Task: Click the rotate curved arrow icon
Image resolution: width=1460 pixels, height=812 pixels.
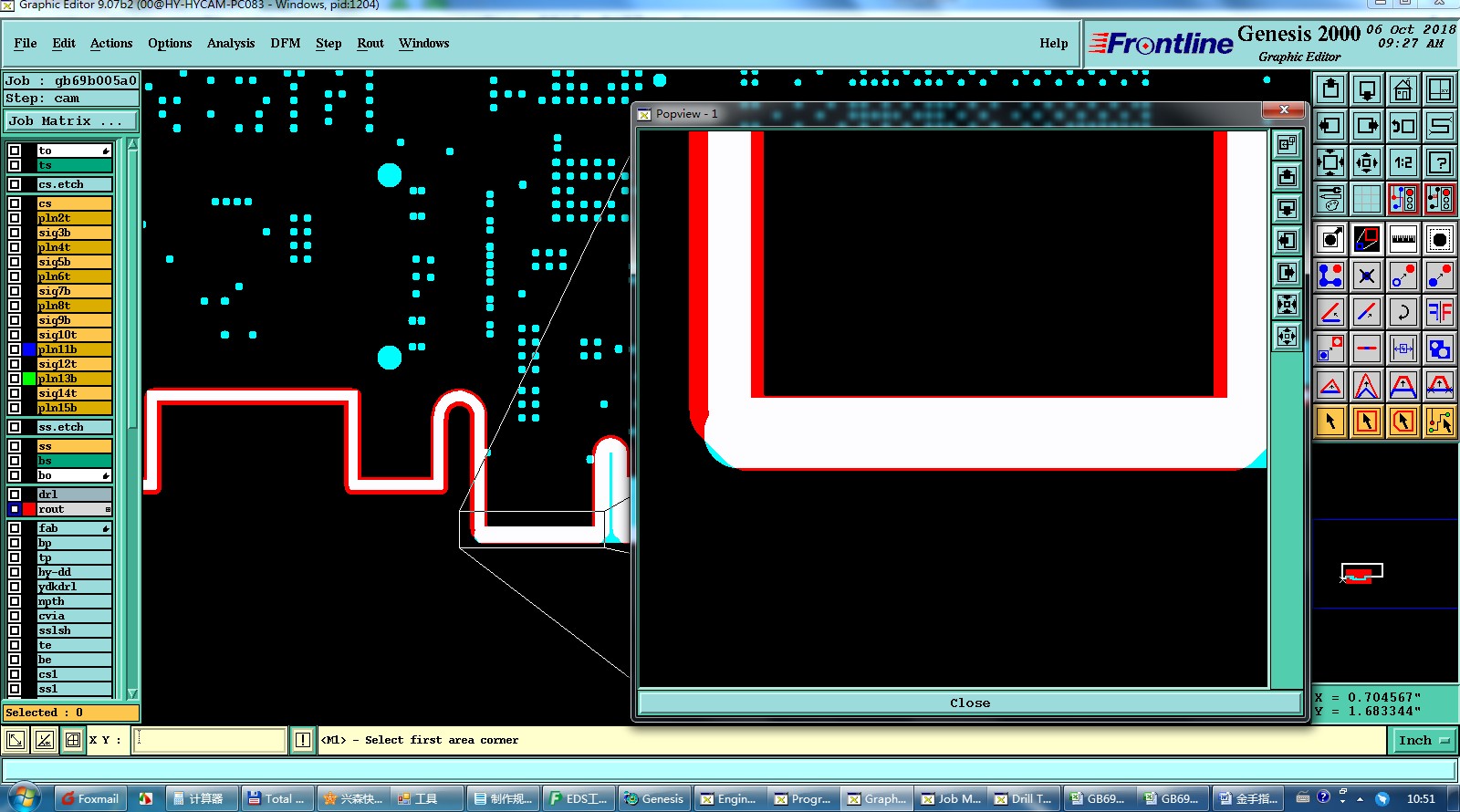Action: [1403, 312]
